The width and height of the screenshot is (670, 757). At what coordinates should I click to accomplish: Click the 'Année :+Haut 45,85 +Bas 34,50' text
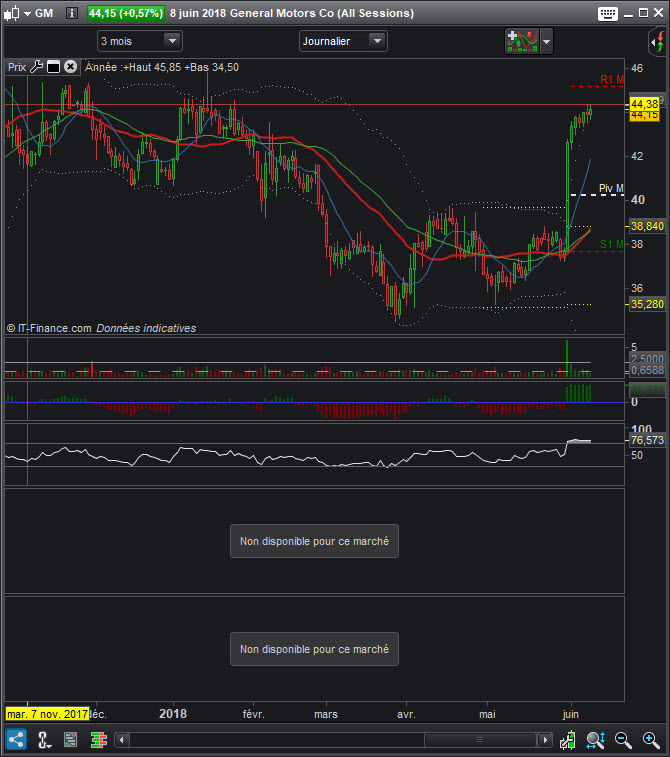pyautogui.click(x=162, y=67)
